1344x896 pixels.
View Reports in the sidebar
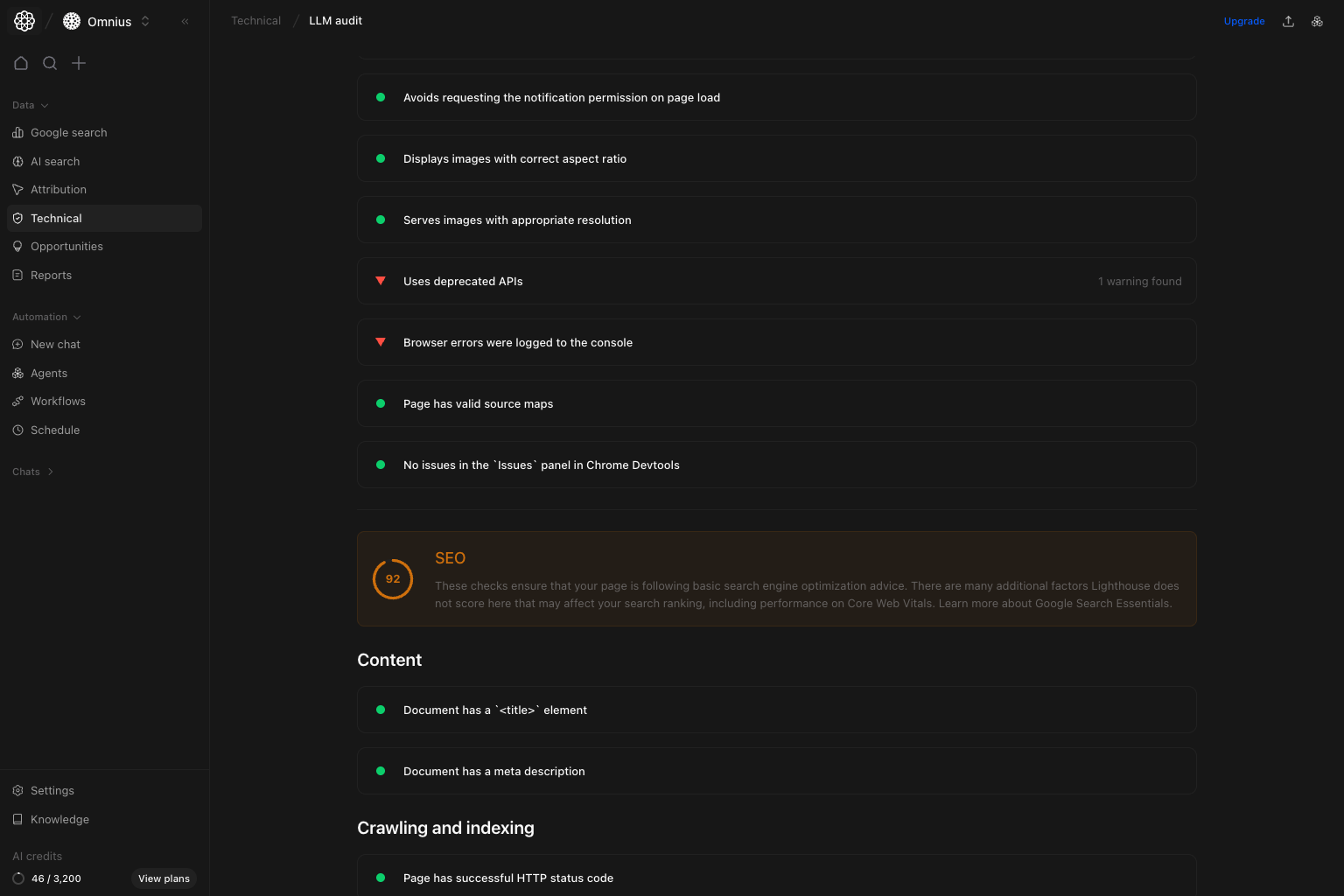[x=51, y=275]
